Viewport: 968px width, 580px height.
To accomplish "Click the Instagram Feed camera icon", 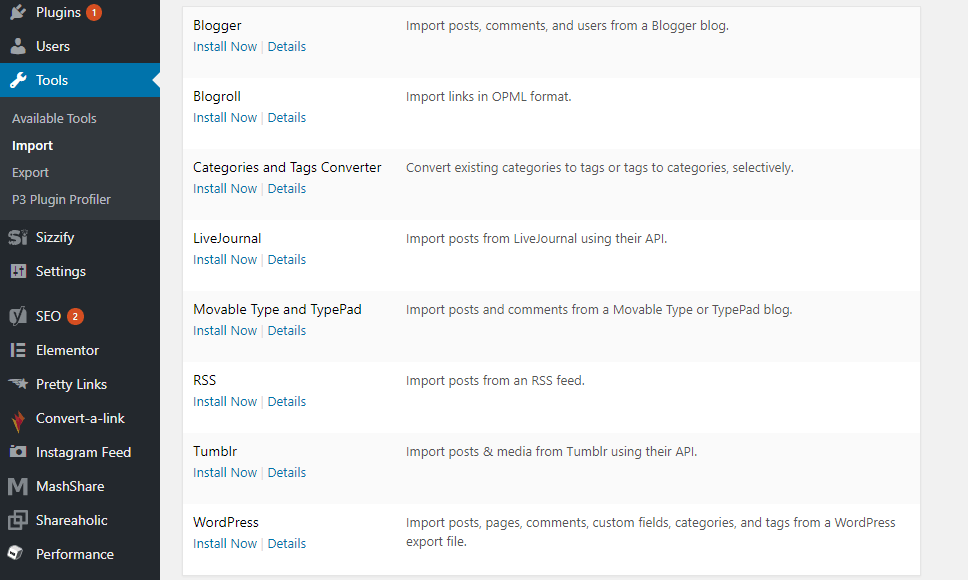I will coord(18,452).
